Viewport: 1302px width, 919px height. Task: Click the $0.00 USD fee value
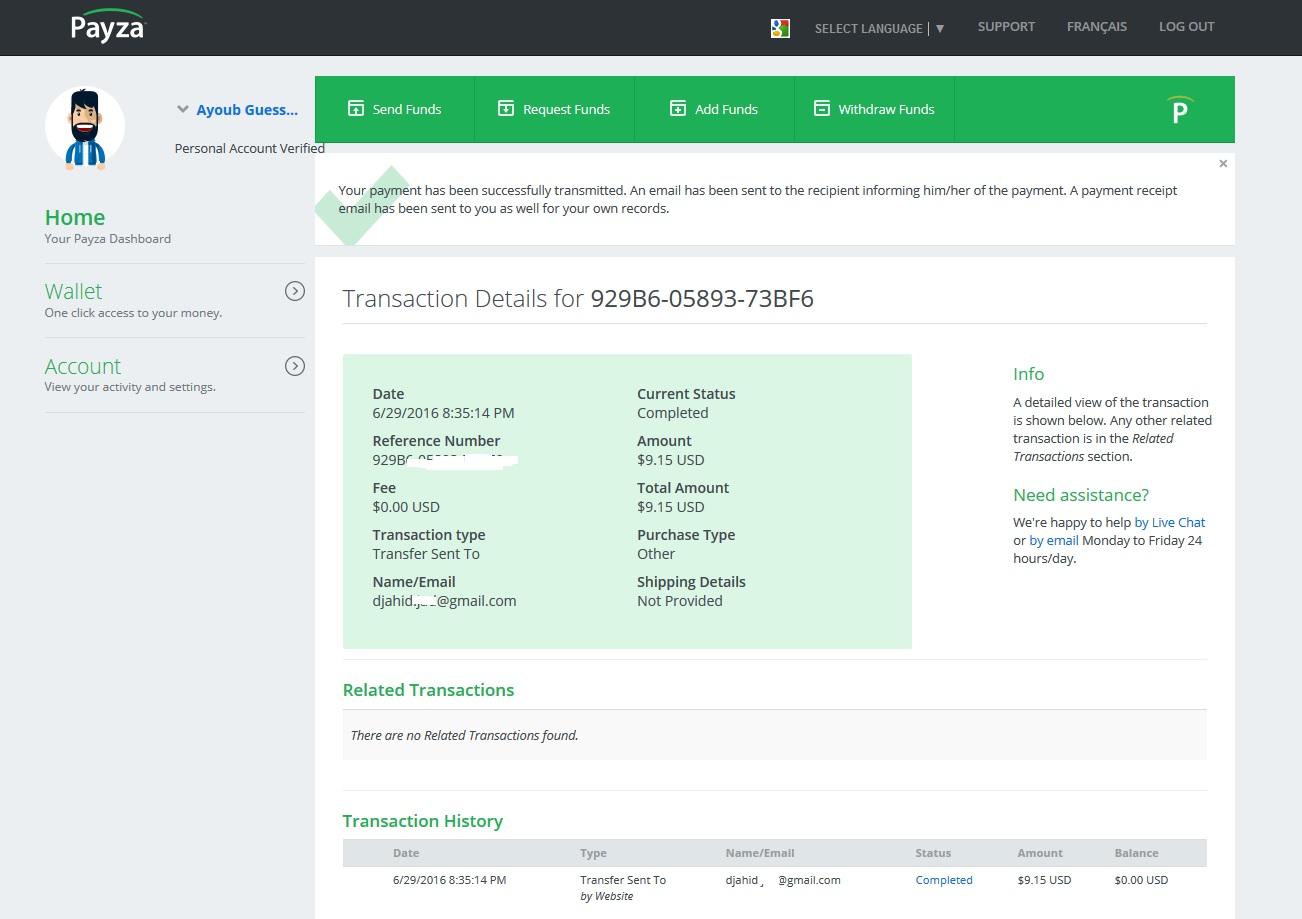(x=406, y=507)
